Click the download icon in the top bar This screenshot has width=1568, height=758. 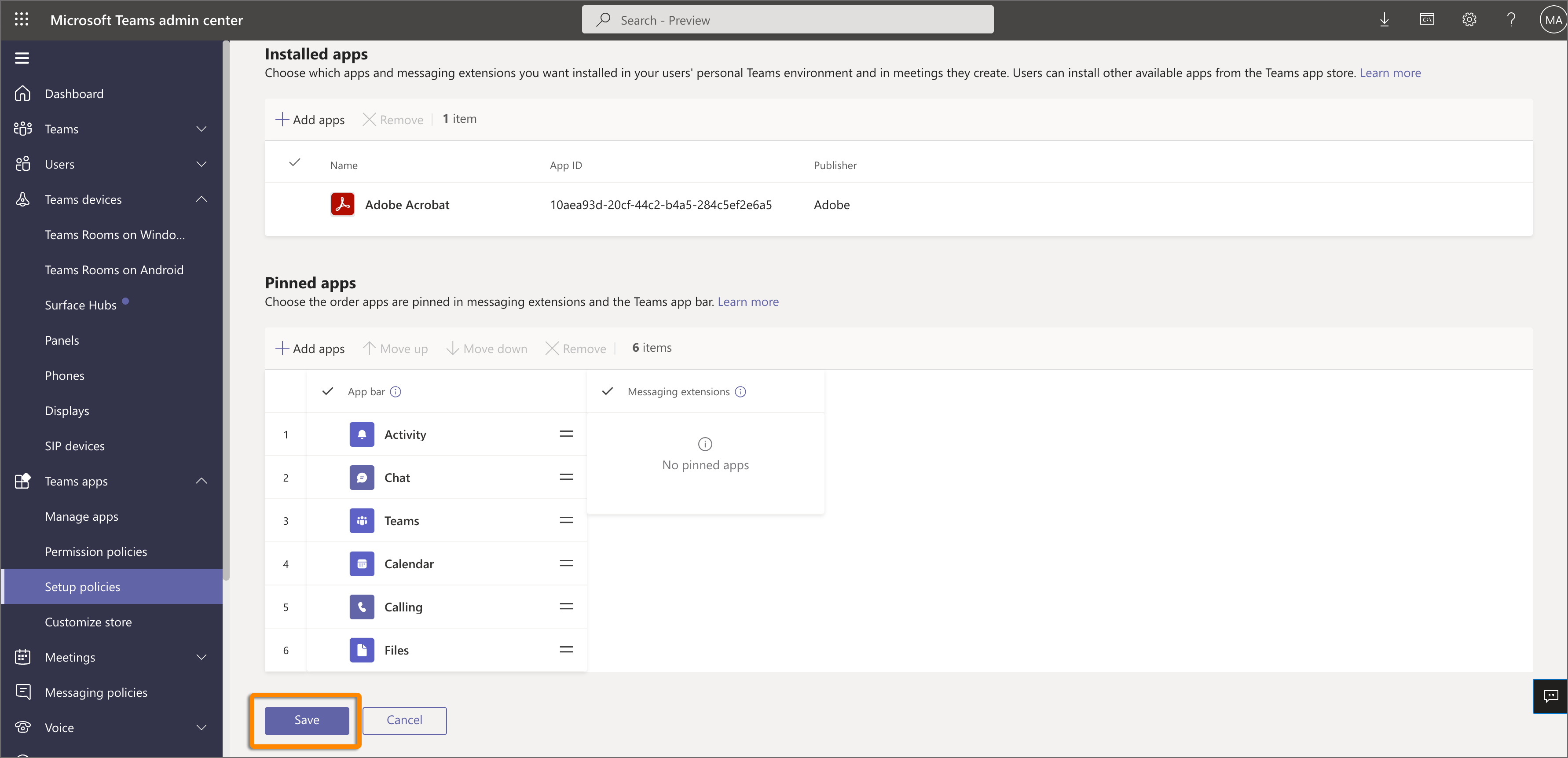pos(1384,19)
